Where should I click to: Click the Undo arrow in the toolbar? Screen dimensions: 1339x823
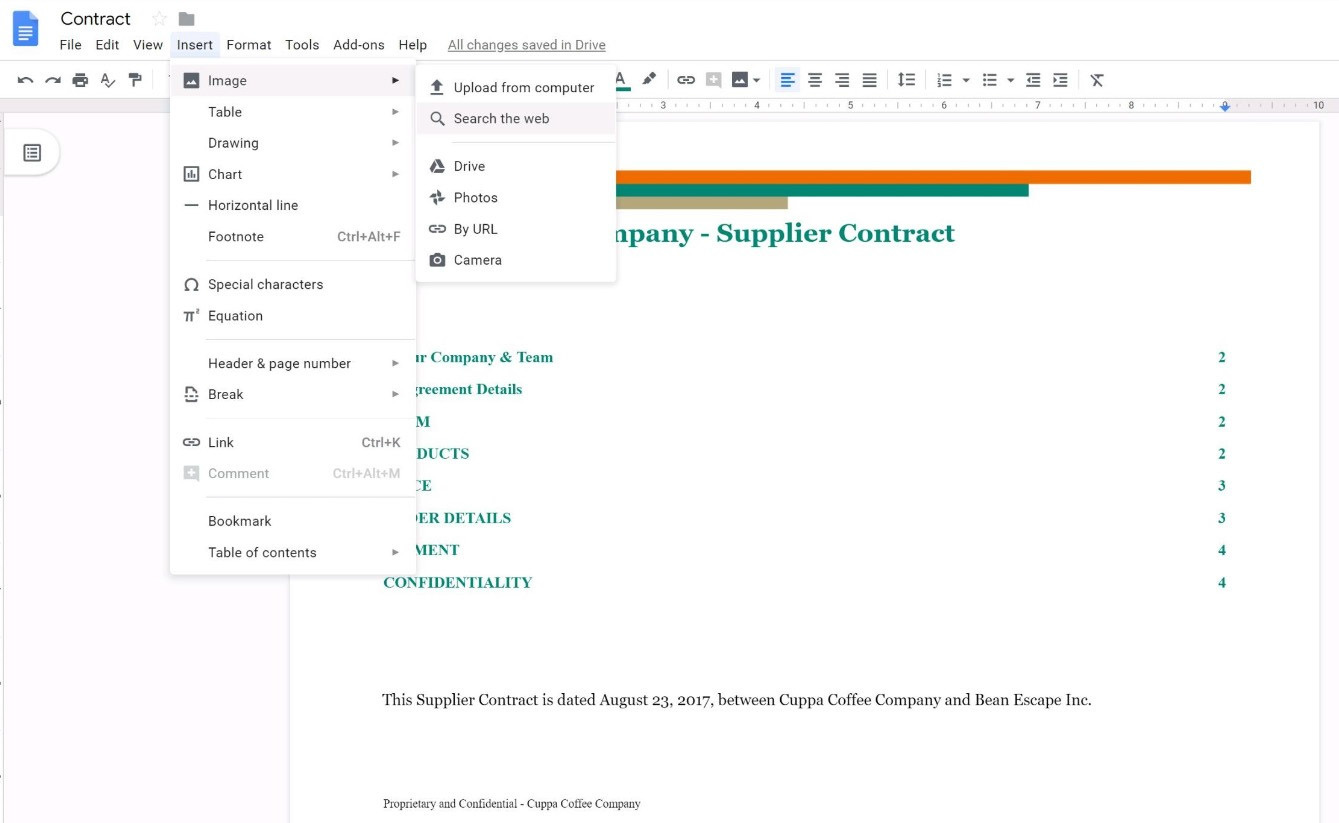coord(26,80)
